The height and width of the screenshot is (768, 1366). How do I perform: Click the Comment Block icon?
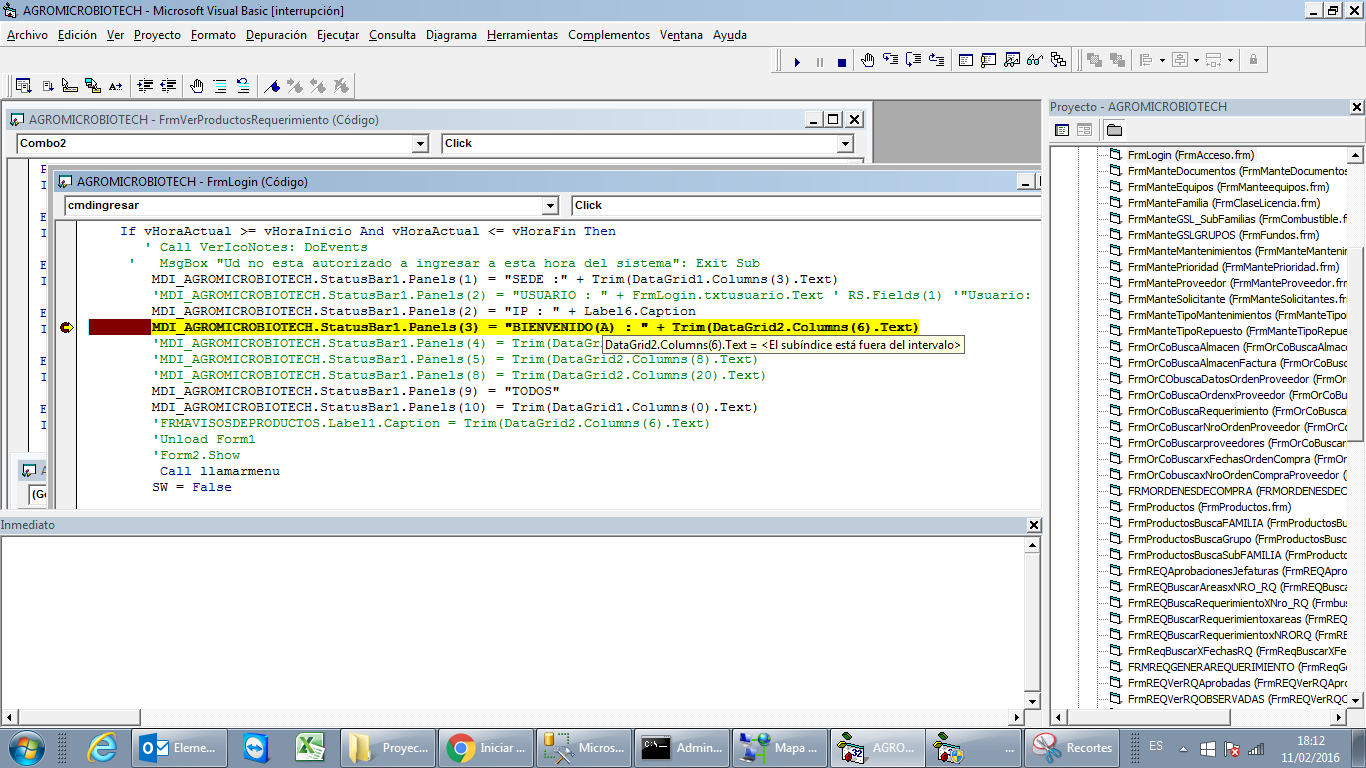click(220, 86)
